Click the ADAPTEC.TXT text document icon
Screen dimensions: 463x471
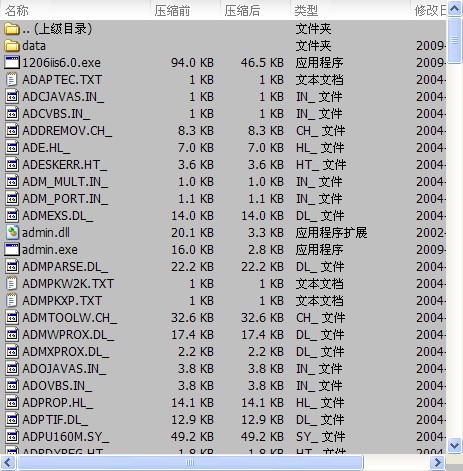click(x=12, y=80)
